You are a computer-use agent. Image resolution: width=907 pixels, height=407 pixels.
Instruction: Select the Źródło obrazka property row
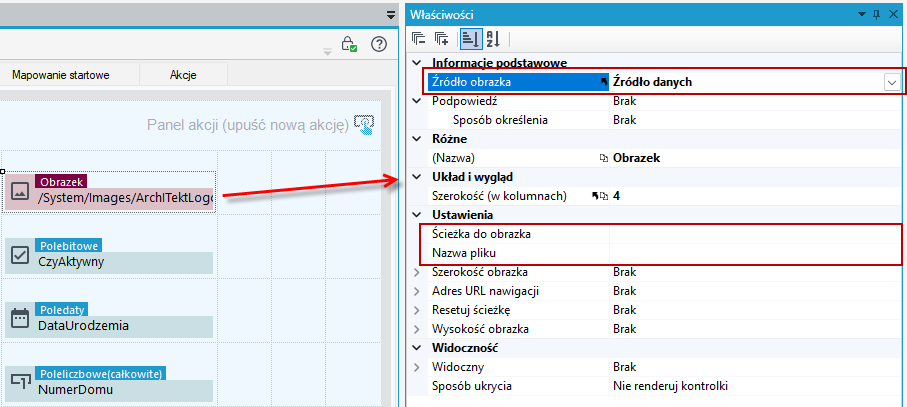(x=664, y=82)
